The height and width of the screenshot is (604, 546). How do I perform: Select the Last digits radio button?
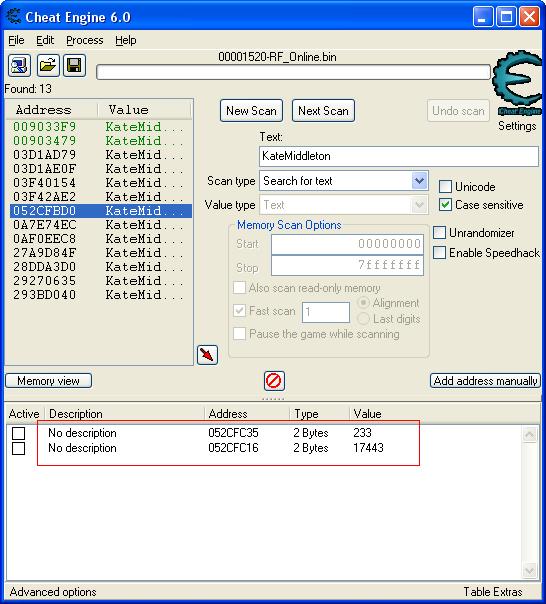point(363,319)
